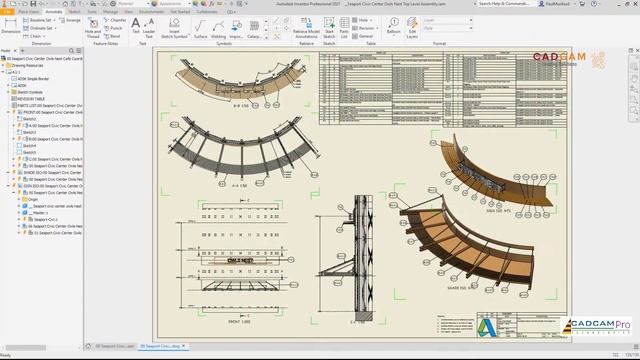Expand the Symbols gallery more arrow

pyautogui.click(x=267, y=37)
